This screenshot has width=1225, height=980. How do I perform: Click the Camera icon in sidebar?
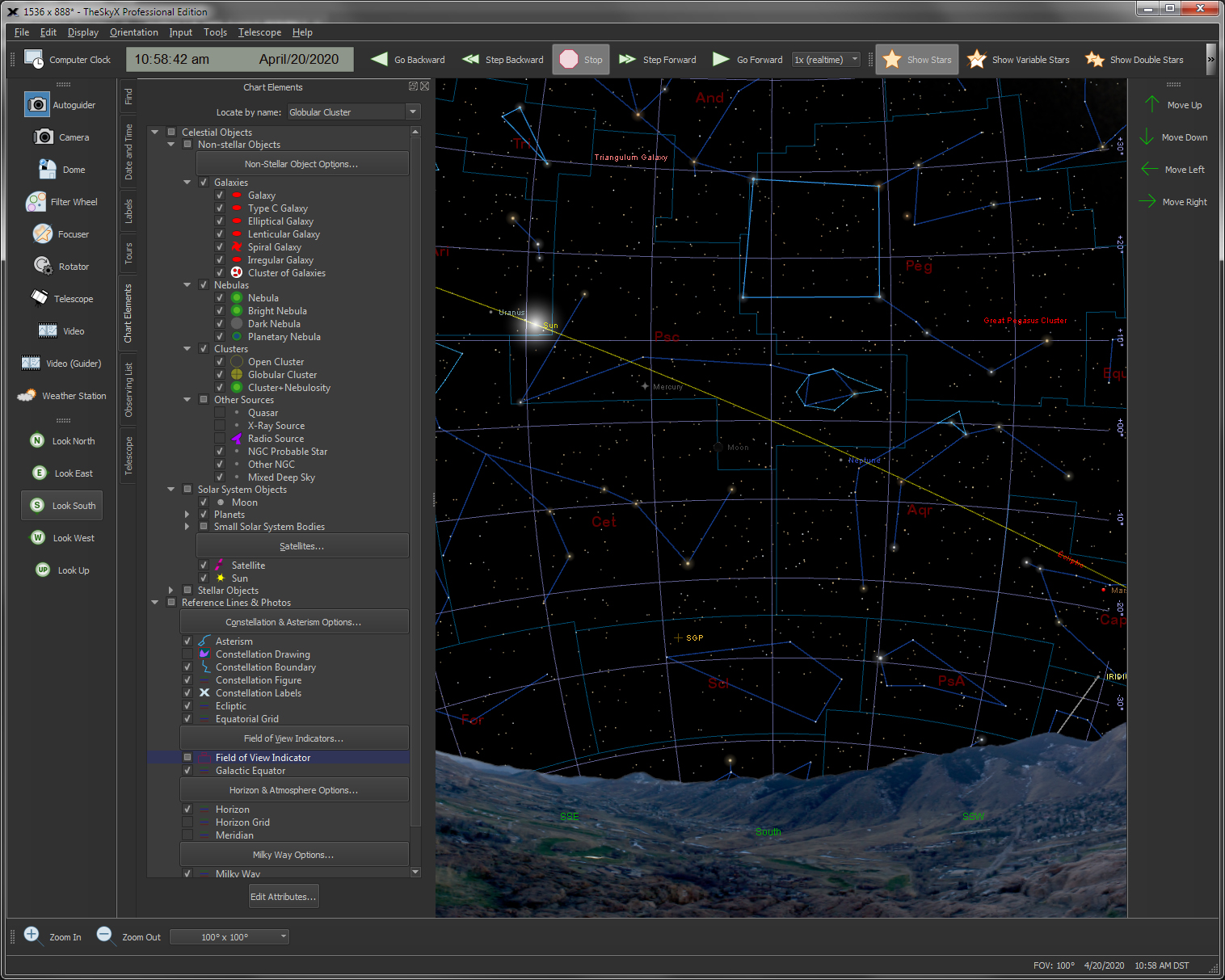click(44, 137)
